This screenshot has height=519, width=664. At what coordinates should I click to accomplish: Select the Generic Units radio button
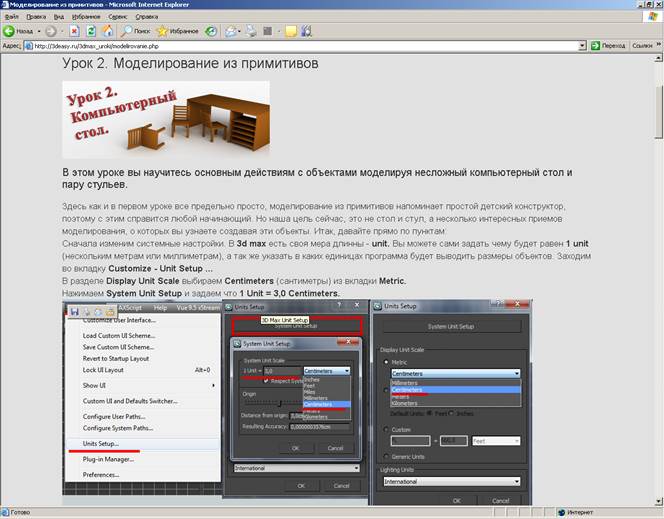(x=386, y=457)
